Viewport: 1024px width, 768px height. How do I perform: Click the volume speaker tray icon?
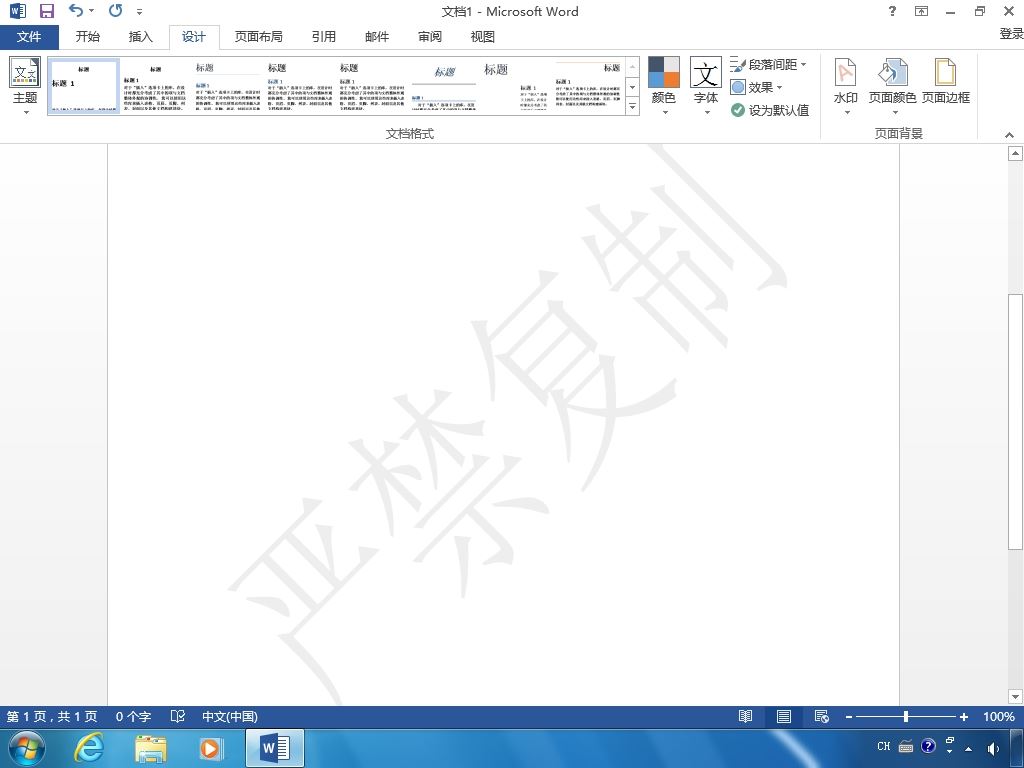[993, 748]
